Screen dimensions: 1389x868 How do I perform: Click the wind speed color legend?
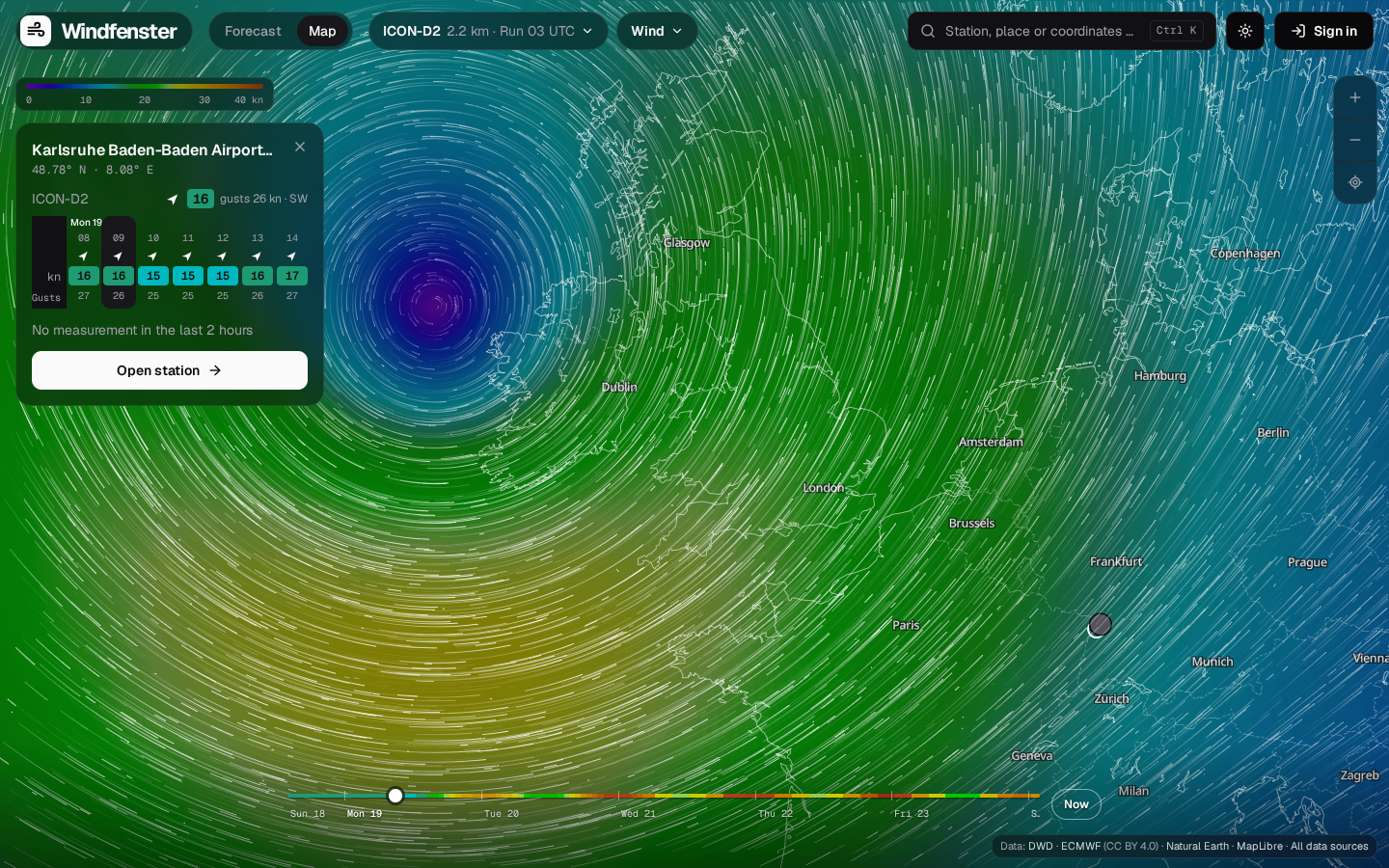(145, 94)
